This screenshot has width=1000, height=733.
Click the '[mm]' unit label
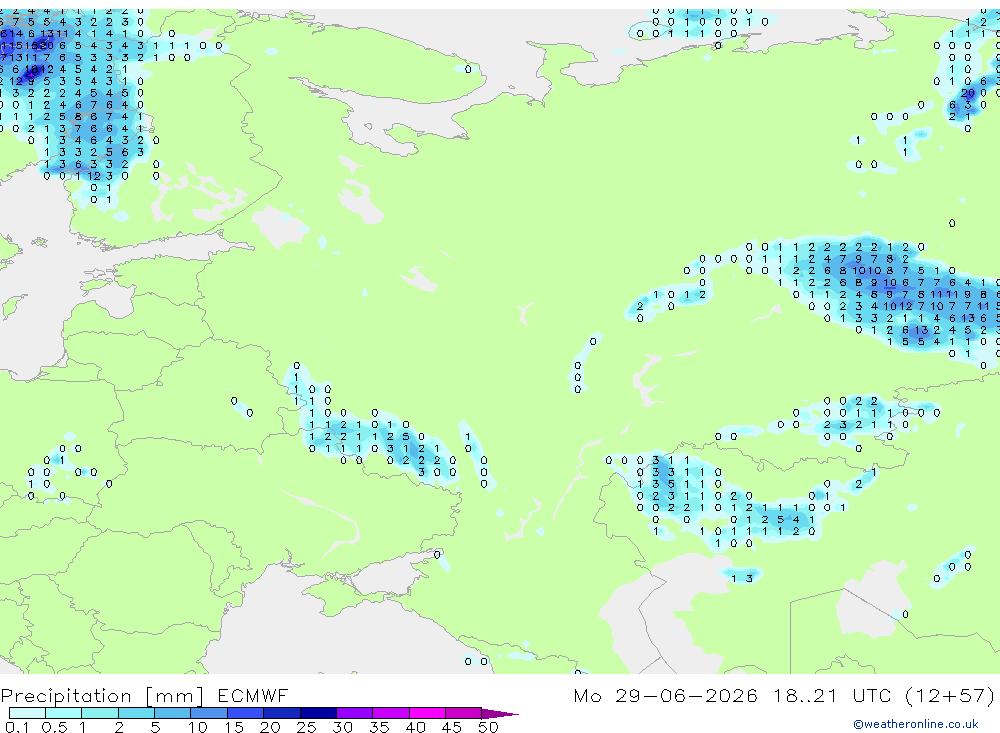(x=175, y=695)
